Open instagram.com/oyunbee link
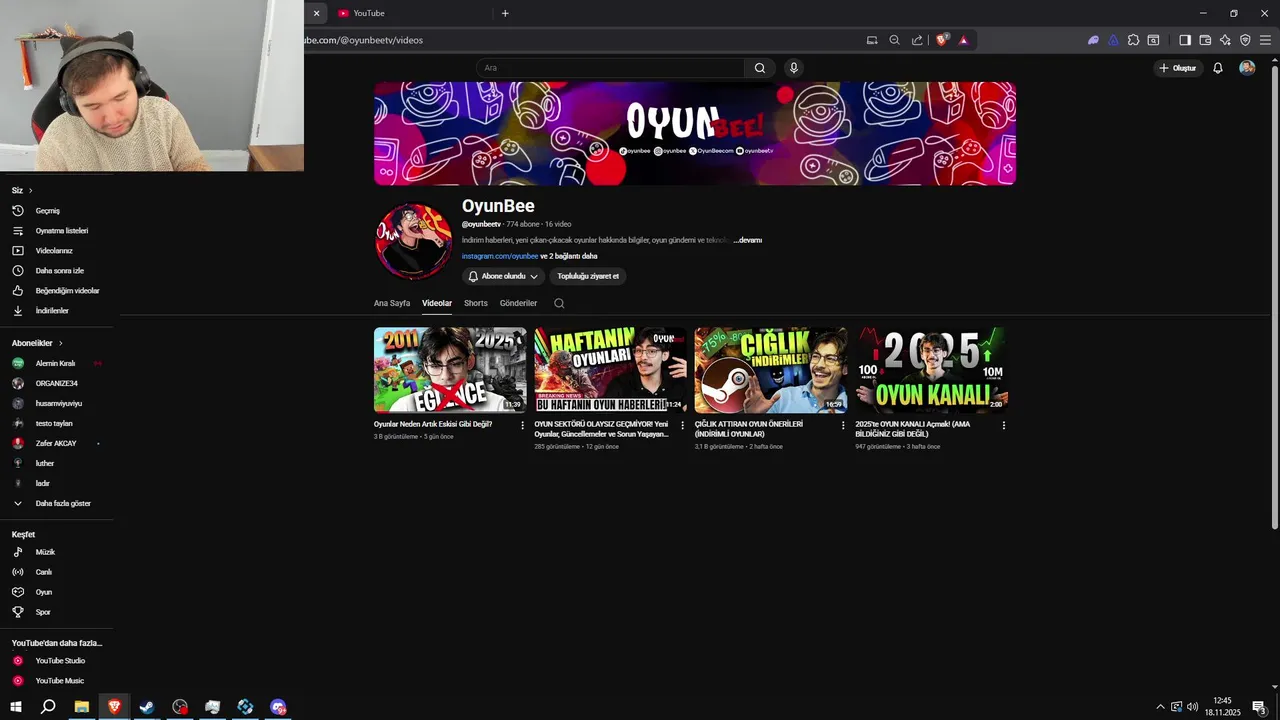The image size is (1280, 720). [x=500, y=256]
